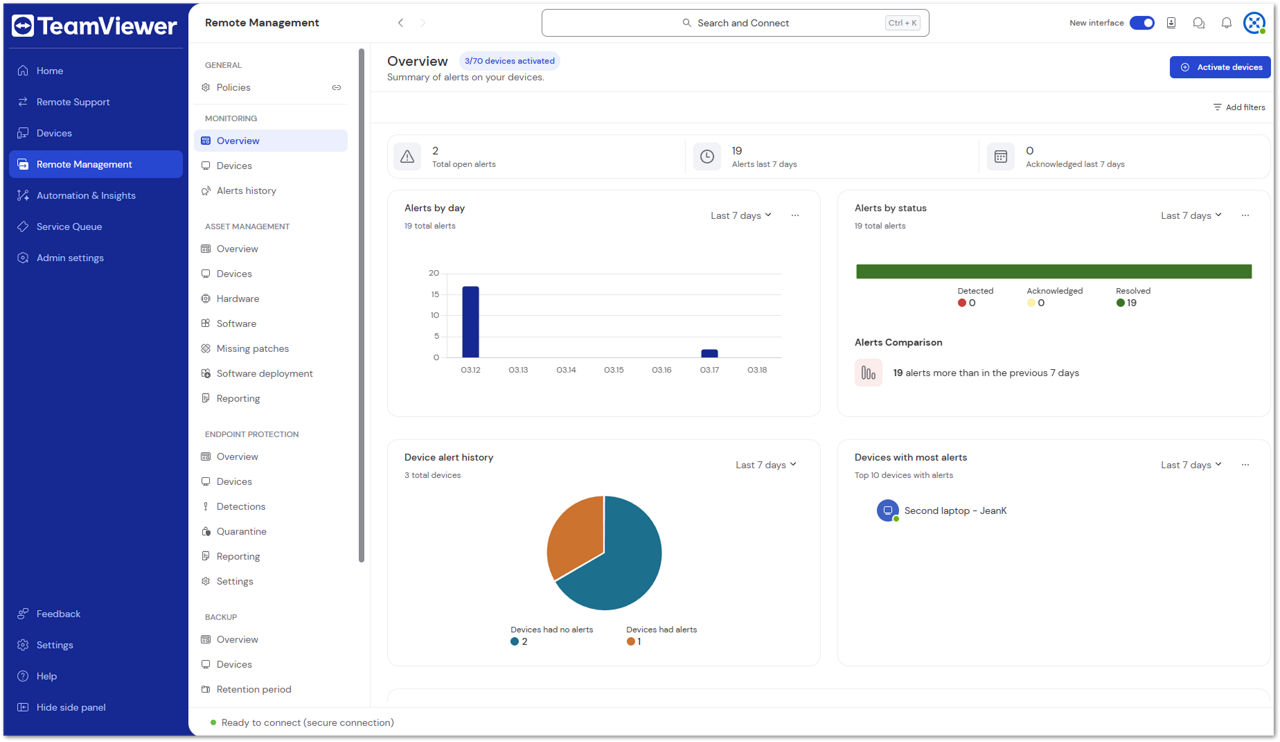
Task: Open Devices in the main sidebar
Action: pos(96,133)
